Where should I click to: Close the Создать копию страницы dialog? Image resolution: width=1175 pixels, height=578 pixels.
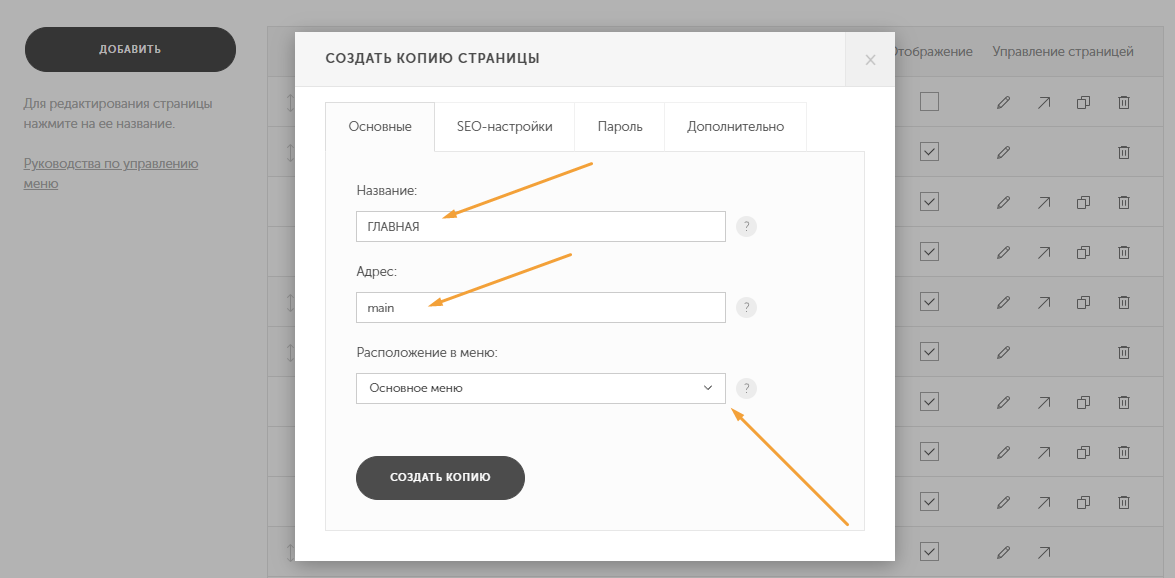[870, 60]
